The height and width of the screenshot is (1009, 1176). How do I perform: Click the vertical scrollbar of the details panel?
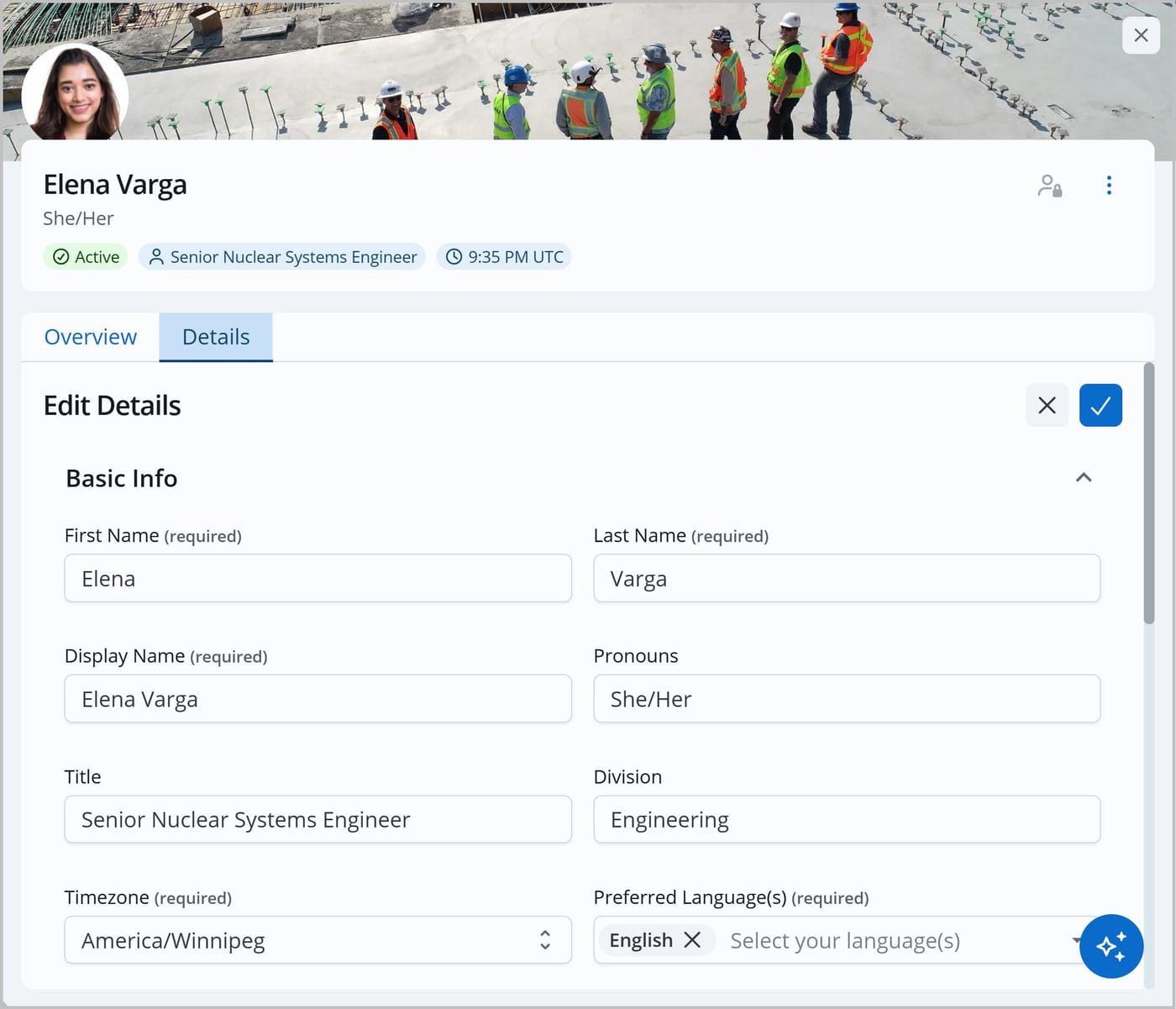coord(1148,493)
